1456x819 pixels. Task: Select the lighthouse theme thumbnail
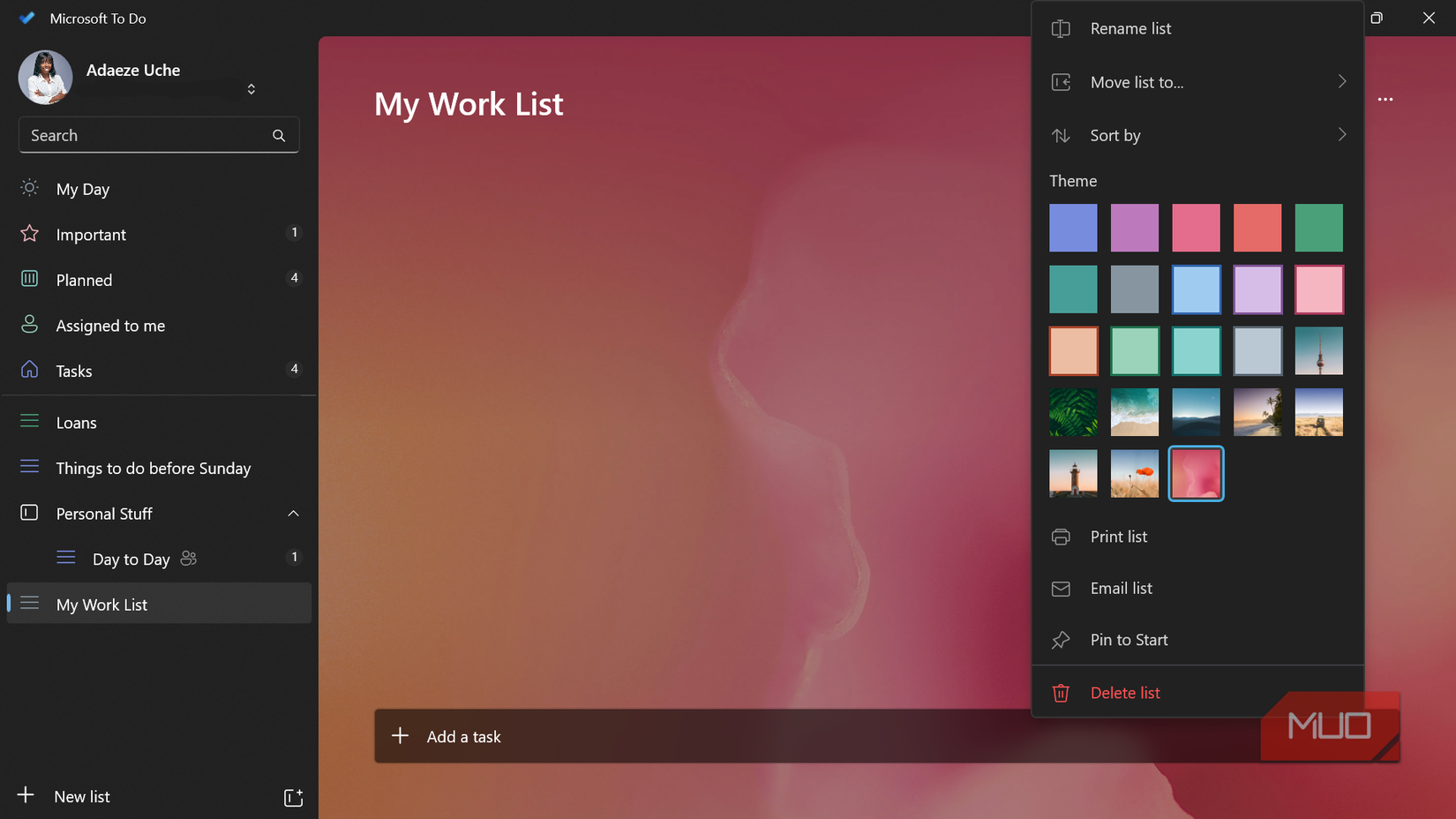[1073, 473]
